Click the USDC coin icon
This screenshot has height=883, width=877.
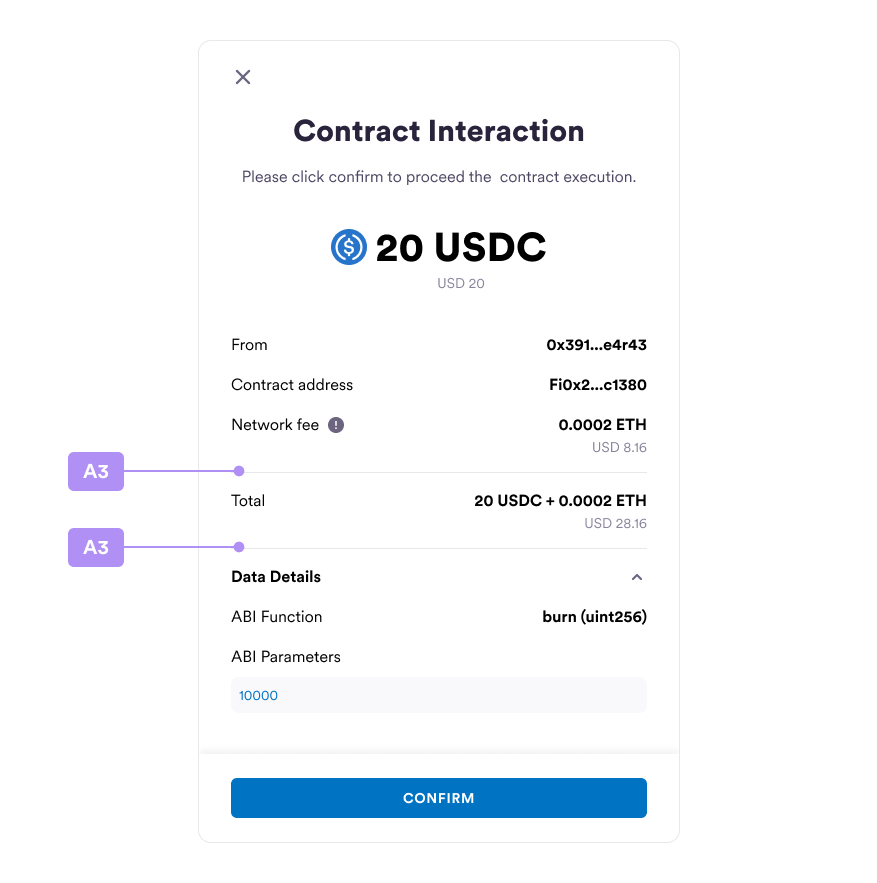[x=349, y=247]
